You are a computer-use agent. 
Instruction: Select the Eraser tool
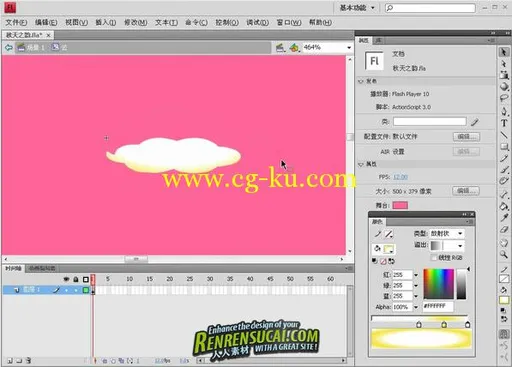click(x=504, y=229)
